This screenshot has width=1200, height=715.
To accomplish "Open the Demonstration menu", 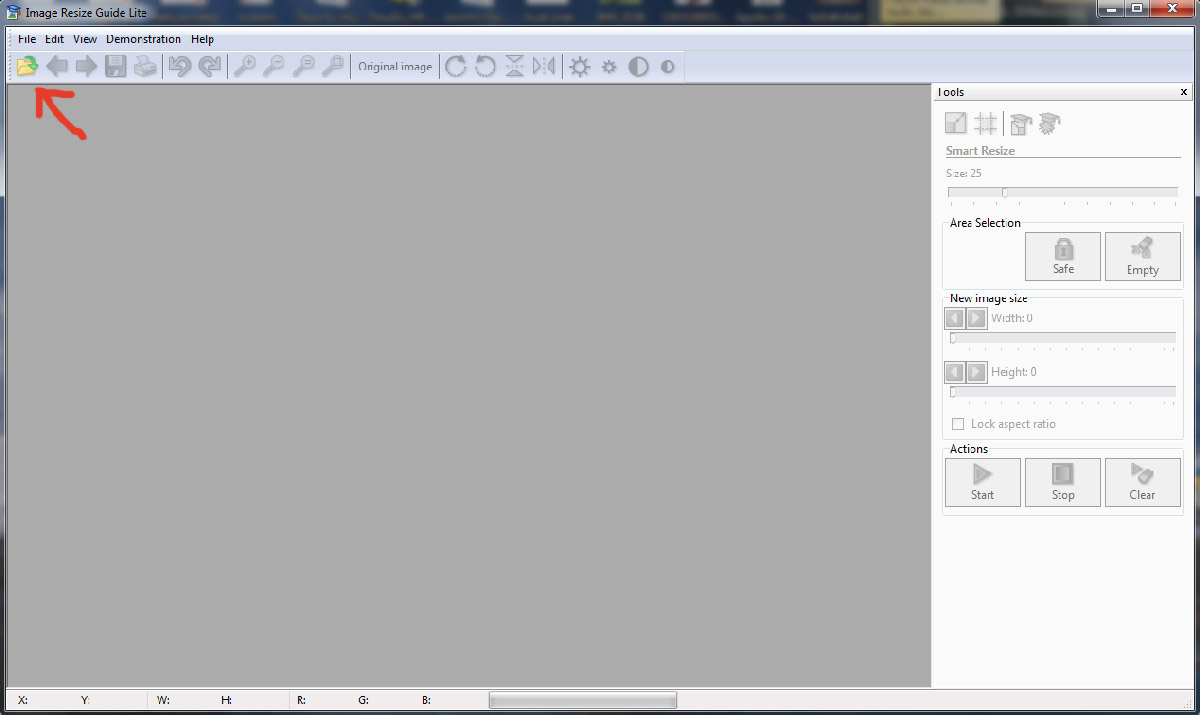I will [x=143, y=39].
